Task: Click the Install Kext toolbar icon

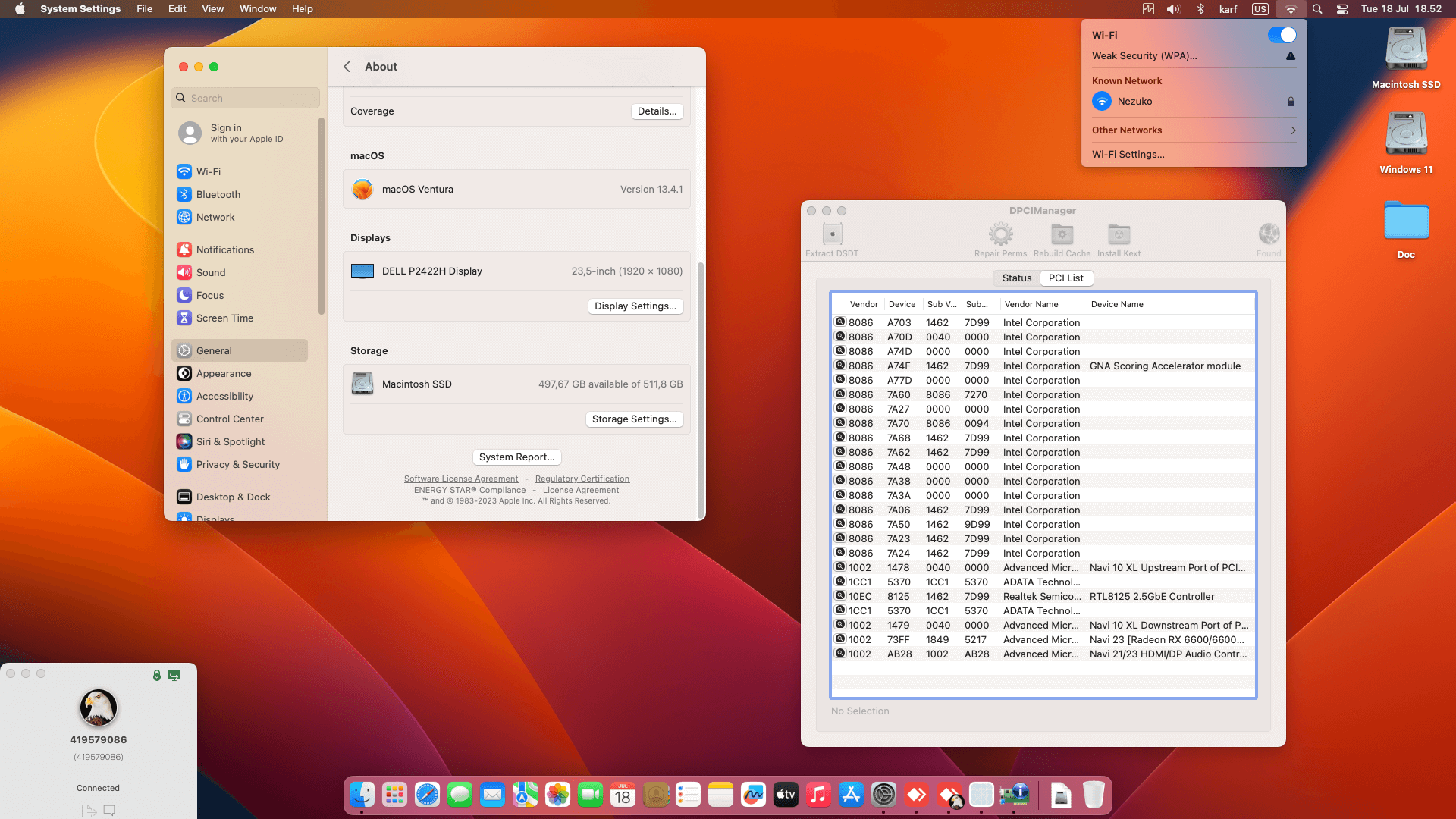Action: (x=1119, y=234)
